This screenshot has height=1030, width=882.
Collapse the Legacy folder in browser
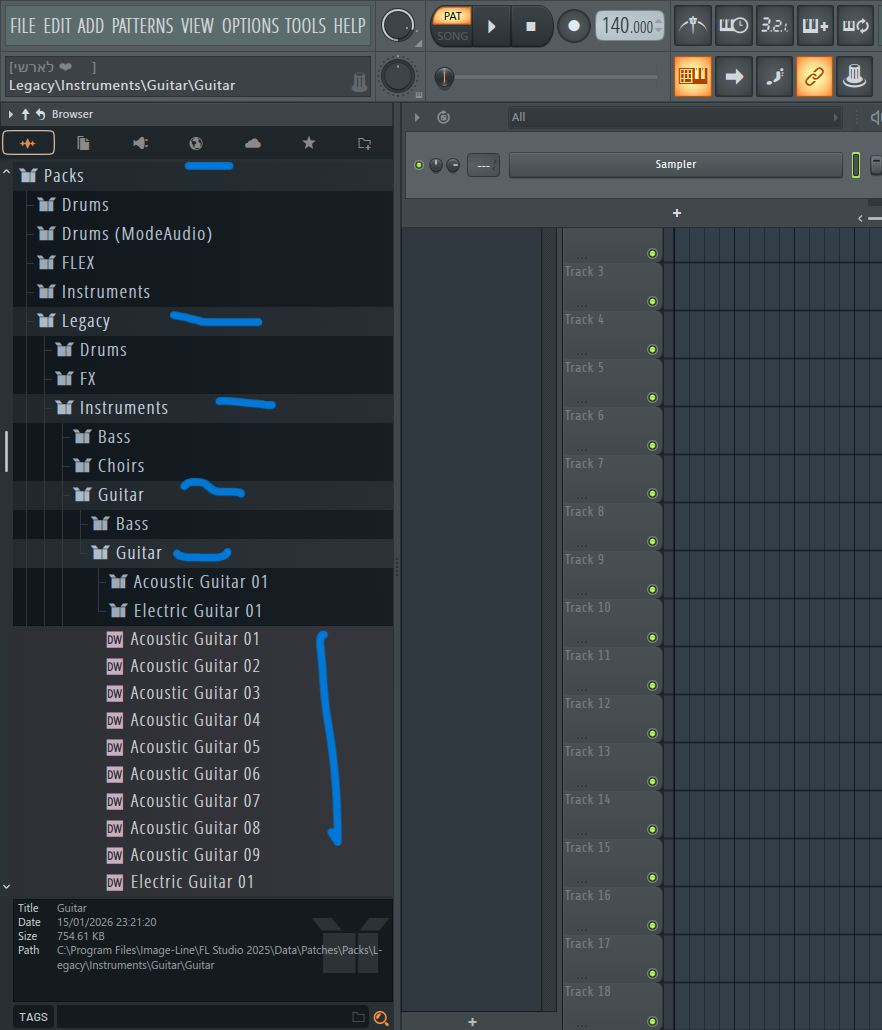tap(85, 321)
